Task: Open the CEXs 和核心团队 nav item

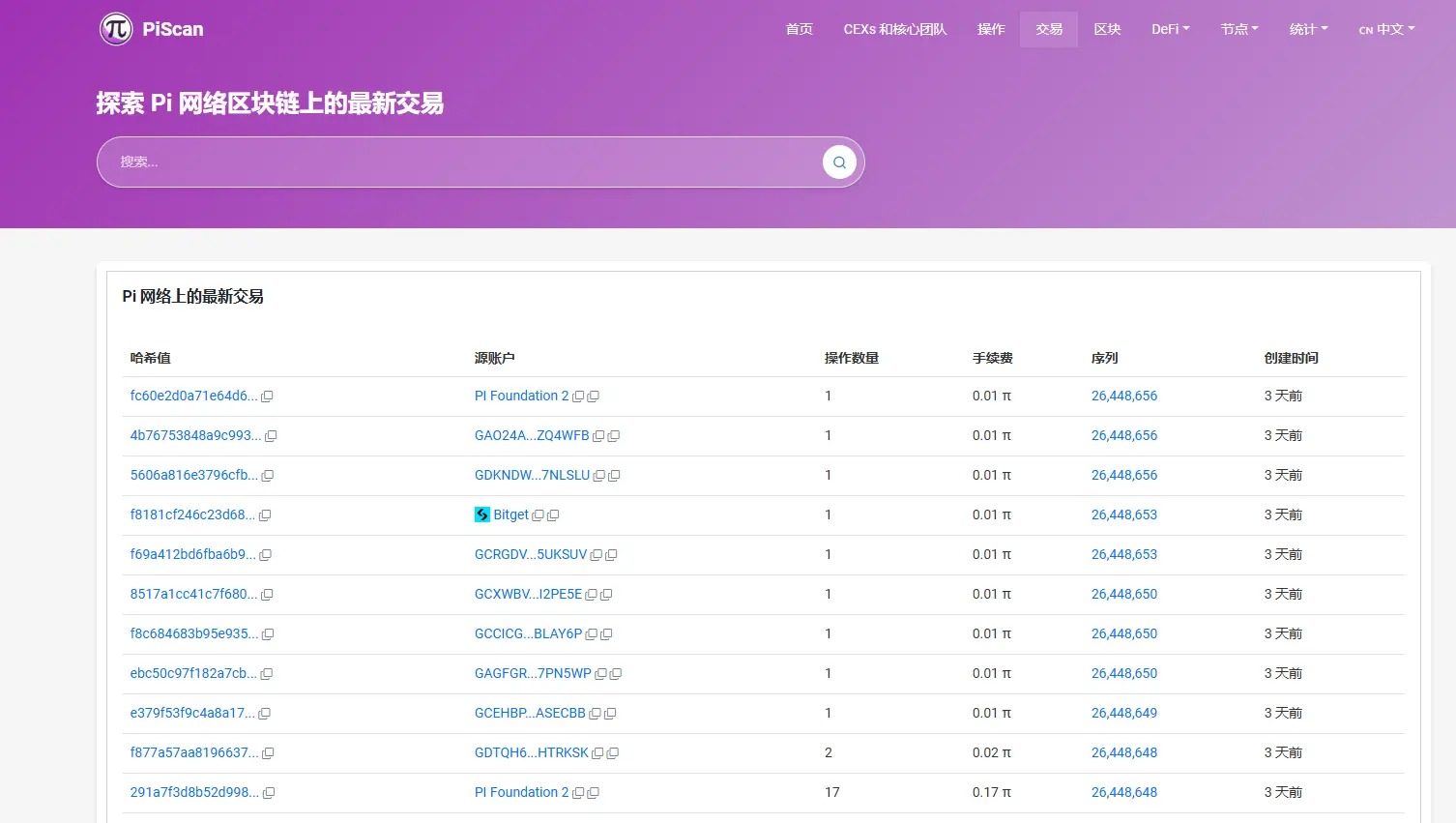Action: point(895,29)
